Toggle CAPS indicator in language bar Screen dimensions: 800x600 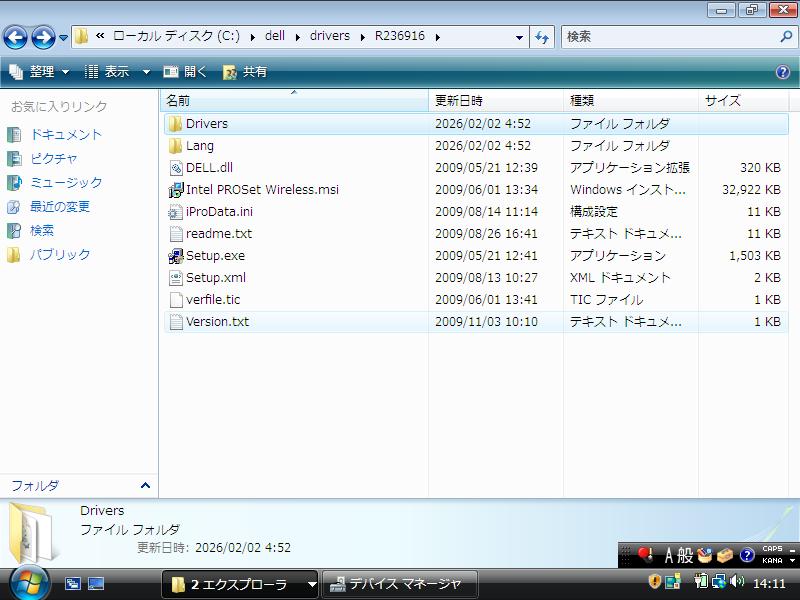(772, 549)
